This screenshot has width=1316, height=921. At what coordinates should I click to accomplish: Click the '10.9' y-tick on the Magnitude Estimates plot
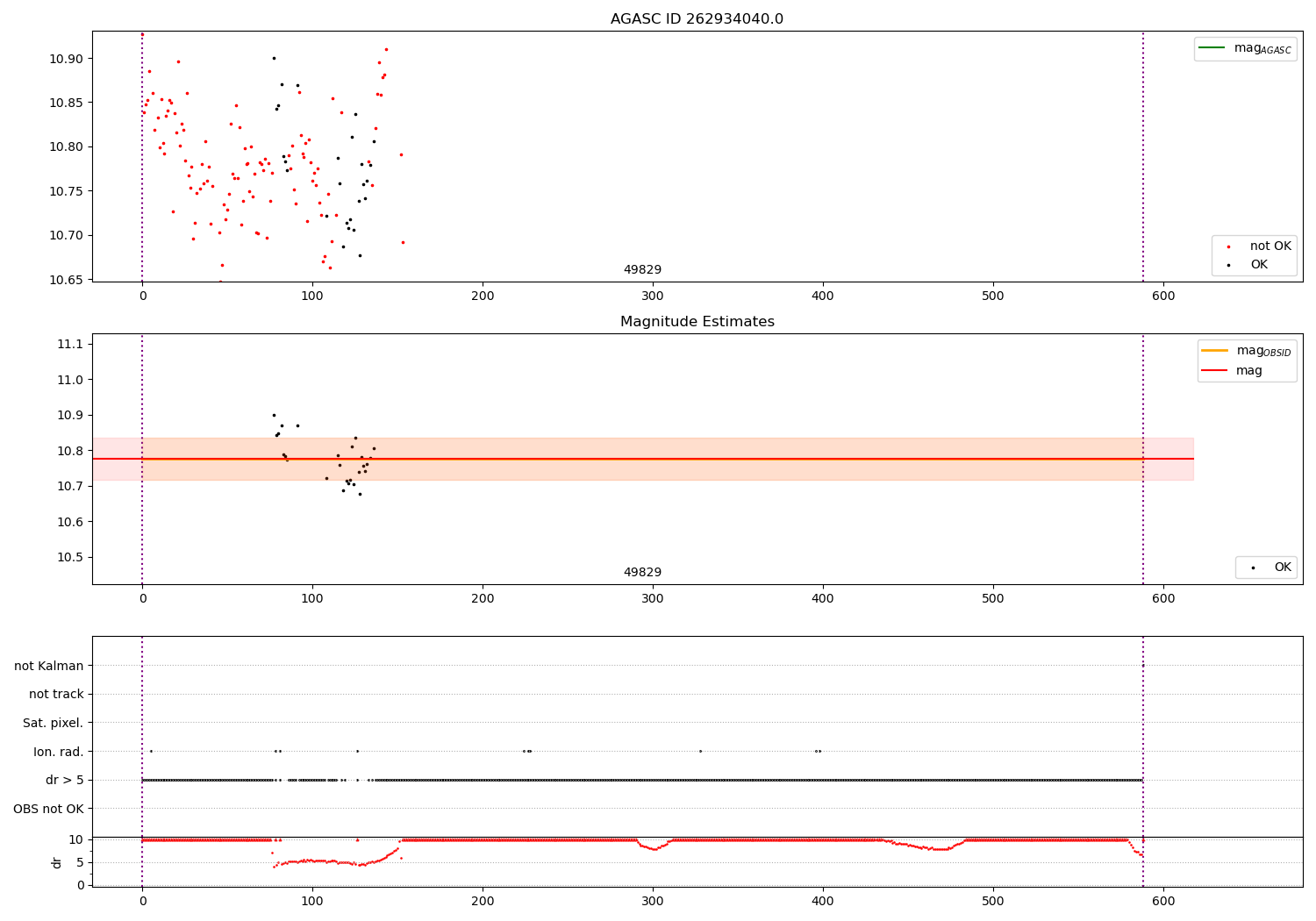tap(70, 415)
